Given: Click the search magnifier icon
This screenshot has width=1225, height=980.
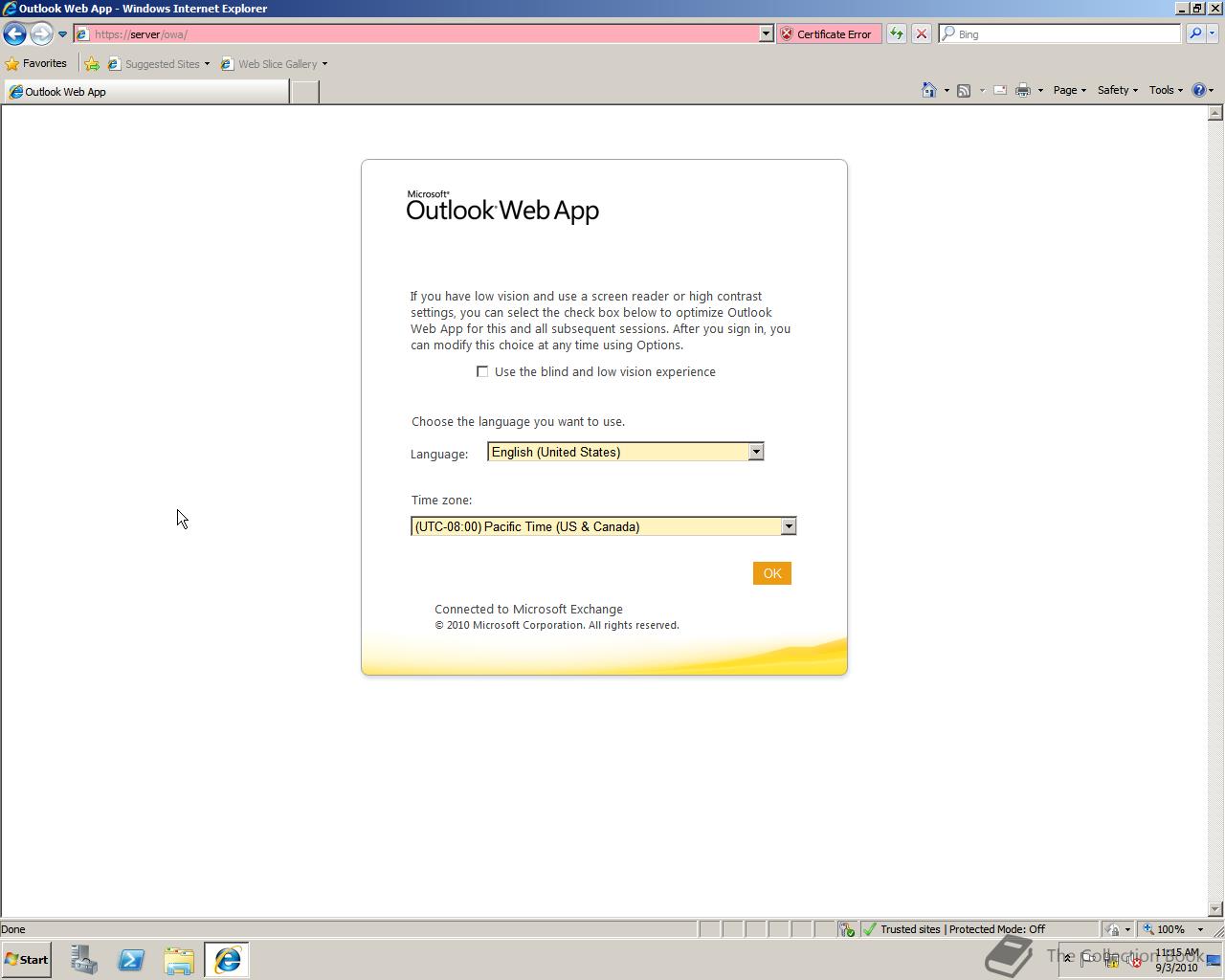Looking at the screenshot, I should (x=1195, y=33).
